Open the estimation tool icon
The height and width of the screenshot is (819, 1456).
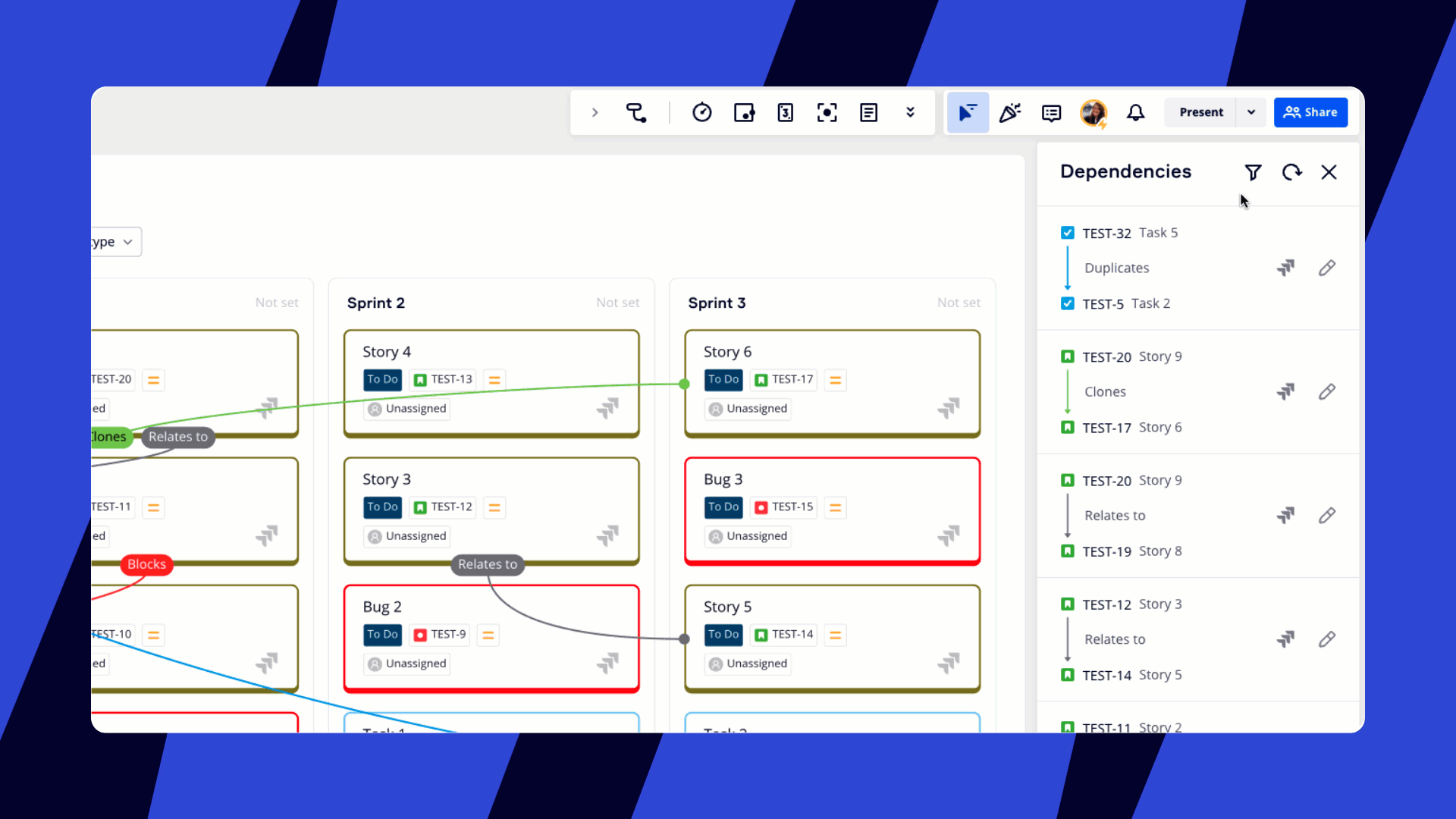point(785,113)
